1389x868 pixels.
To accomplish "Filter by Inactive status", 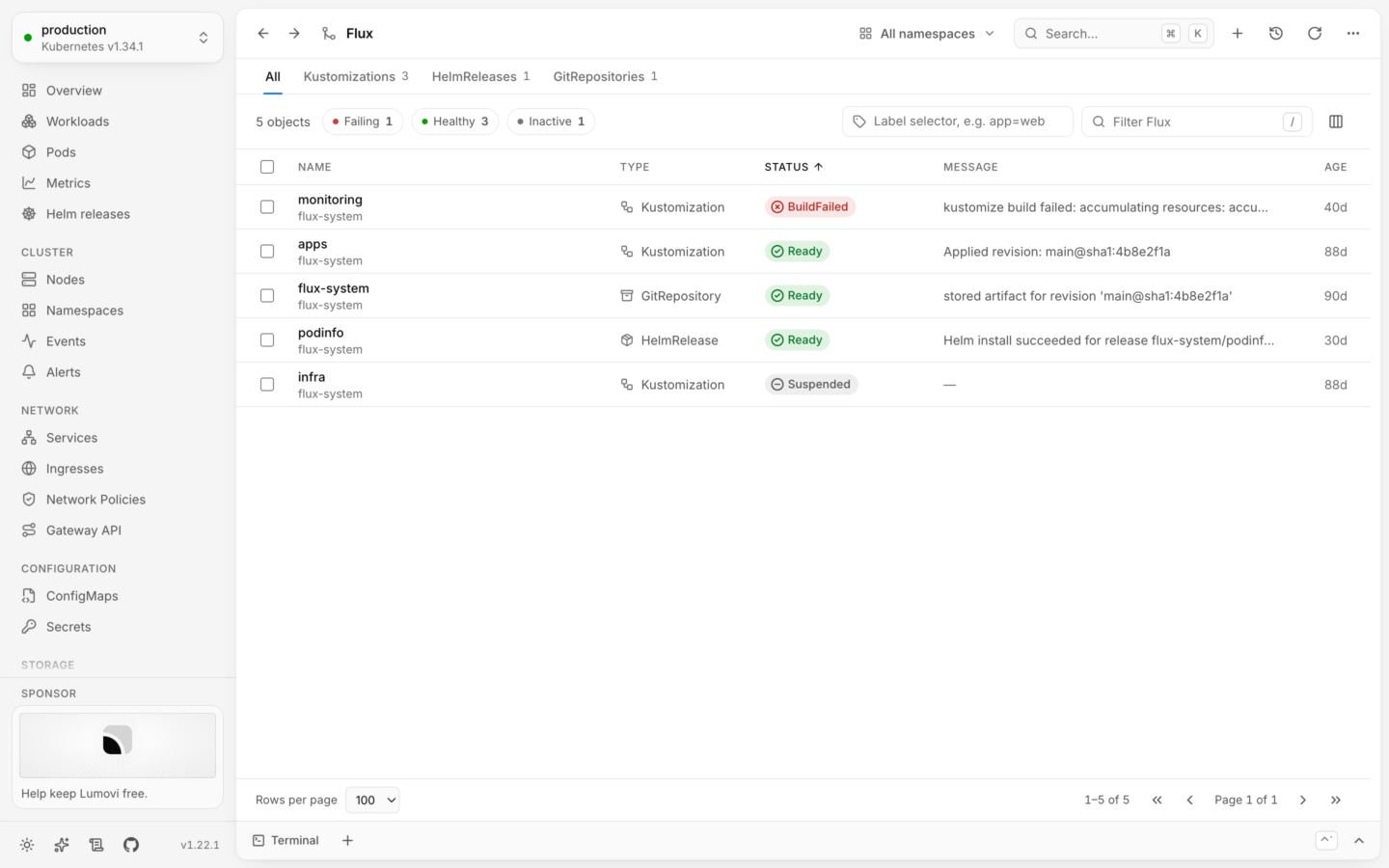I will coord(551,122).
